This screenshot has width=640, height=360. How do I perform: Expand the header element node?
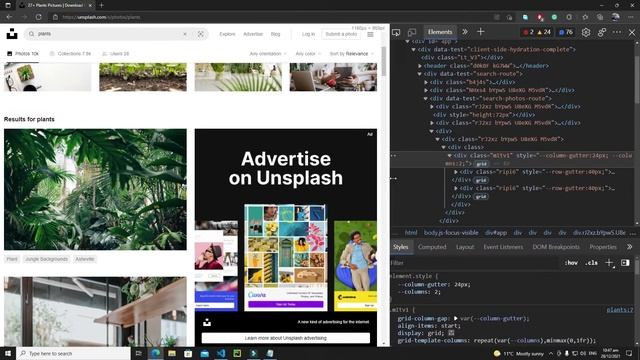(420, 66)
